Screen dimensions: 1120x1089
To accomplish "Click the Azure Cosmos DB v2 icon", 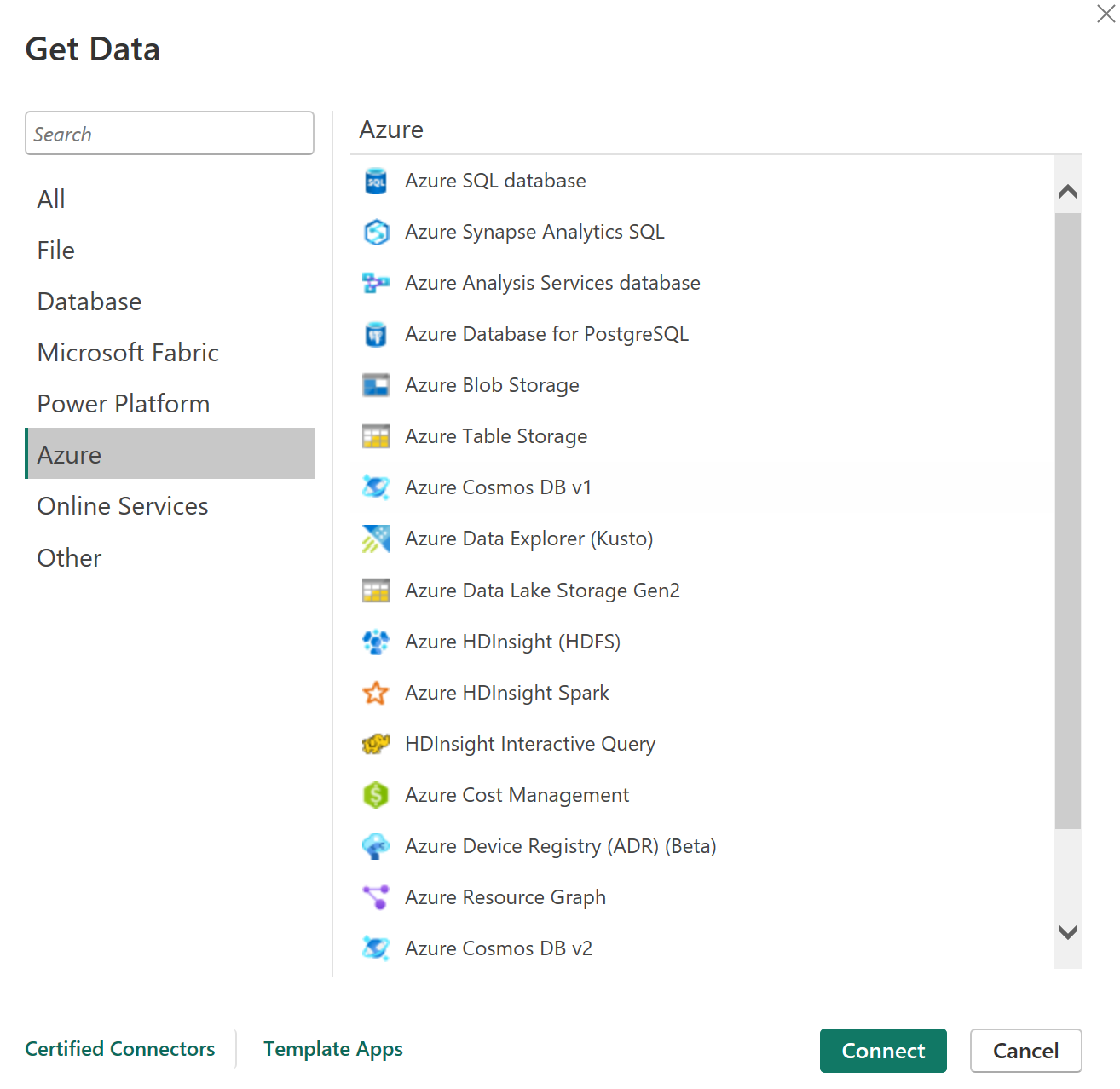I will pyautogui.click(x=376, y=949).
